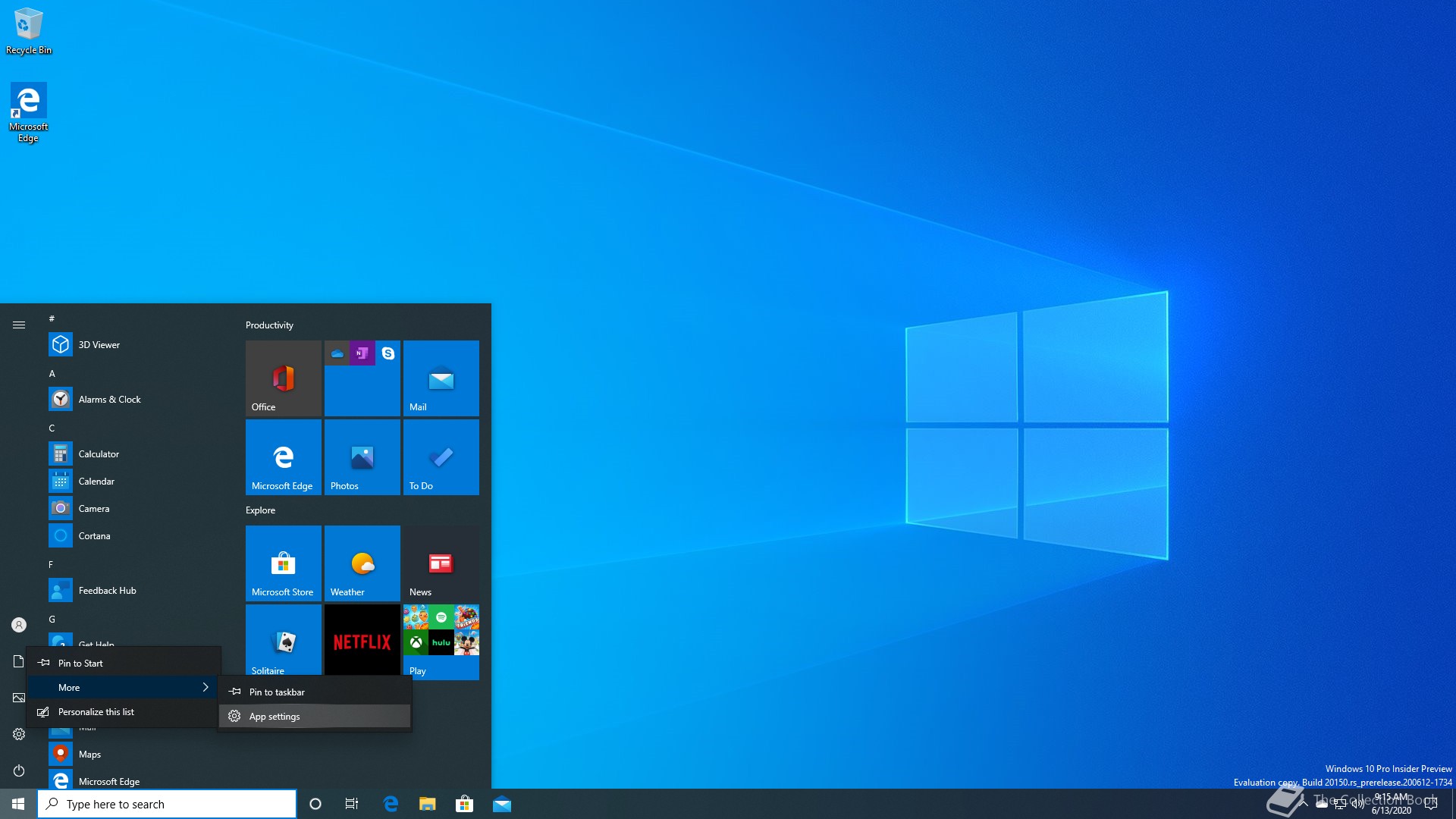Click the Weather tile
Viewport: 1456px width, 819px height.
tap(362, 563)
